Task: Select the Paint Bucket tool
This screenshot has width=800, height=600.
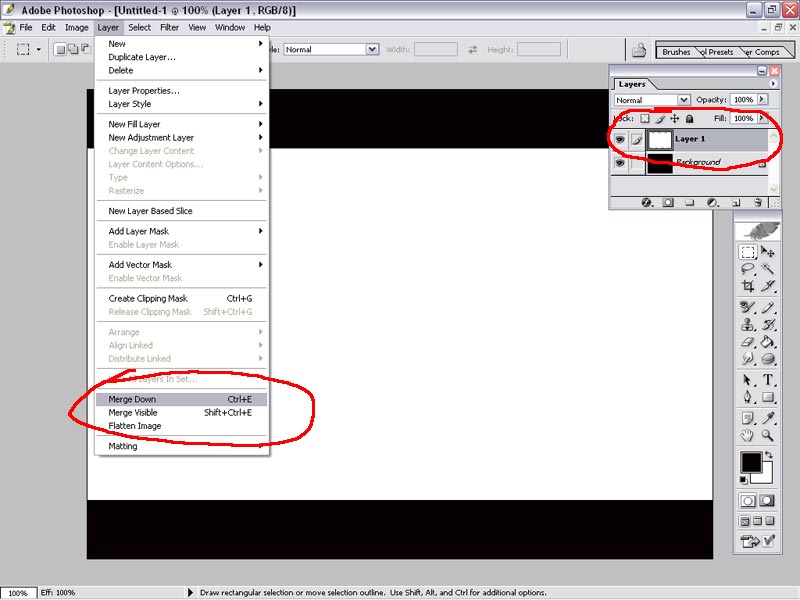Action: coord(769,343)
